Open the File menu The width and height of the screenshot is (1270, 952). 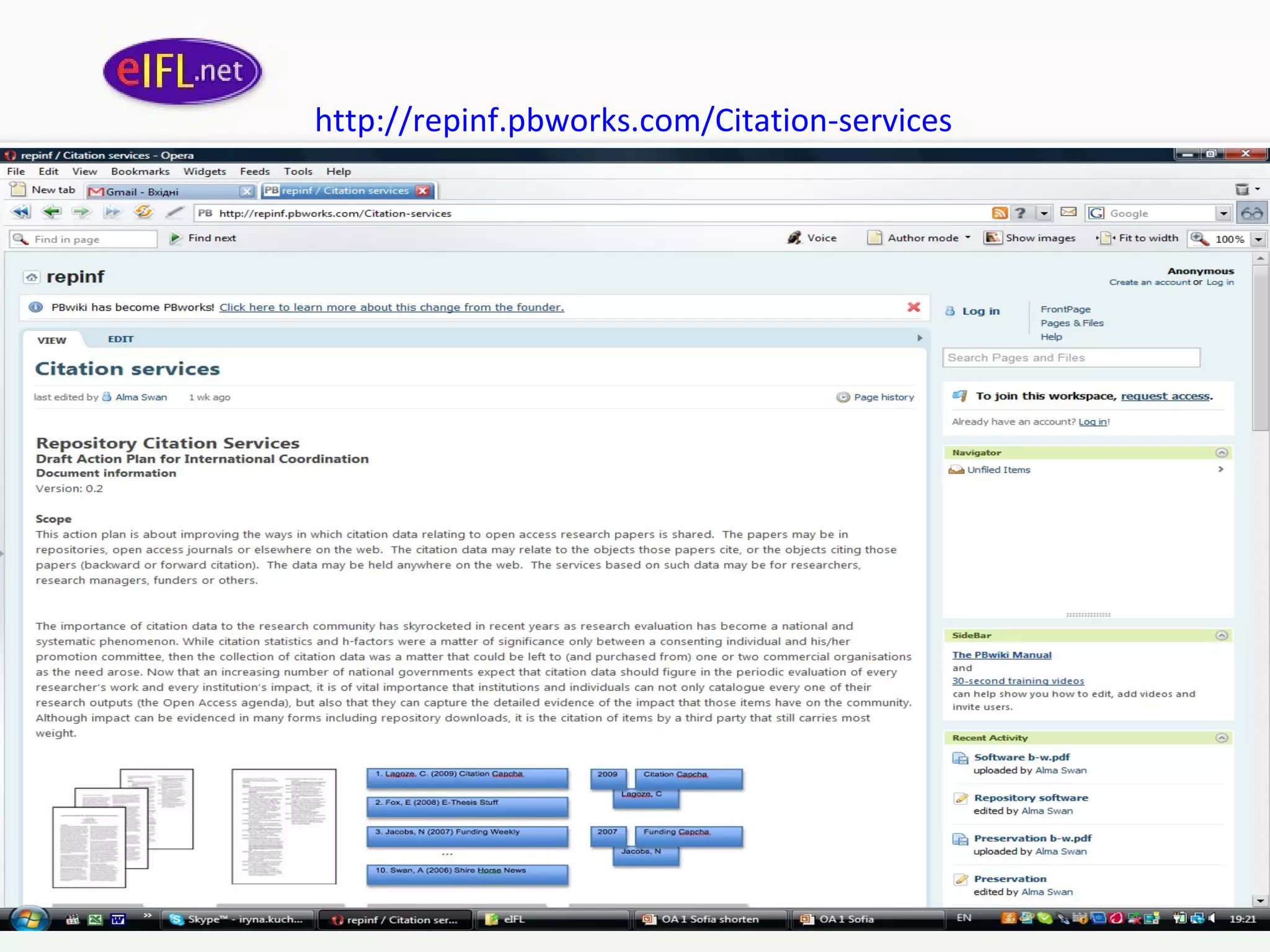tap(16, 172)
